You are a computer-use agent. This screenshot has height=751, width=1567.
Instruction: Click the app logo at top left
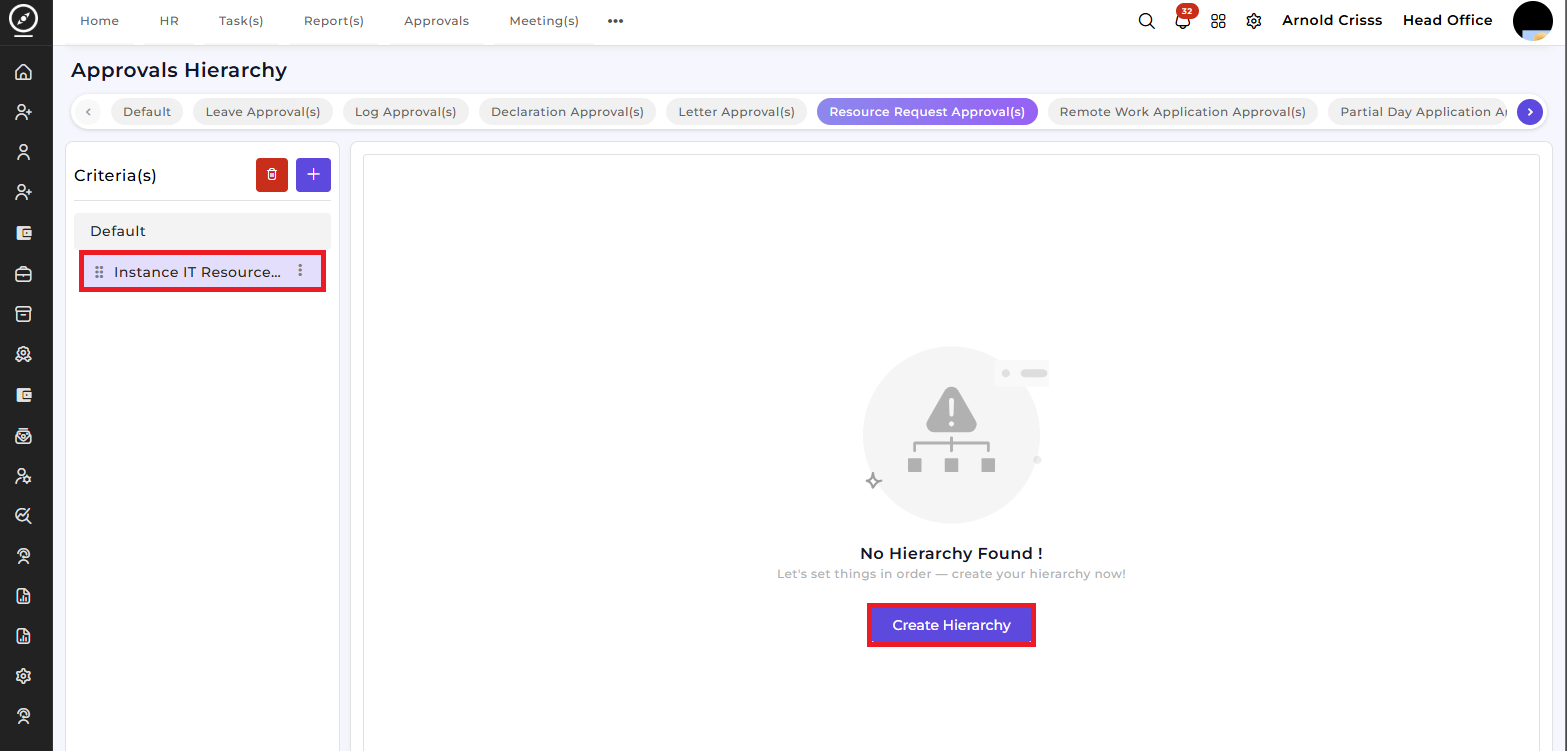pyautogui.click(x=23, y=20)
